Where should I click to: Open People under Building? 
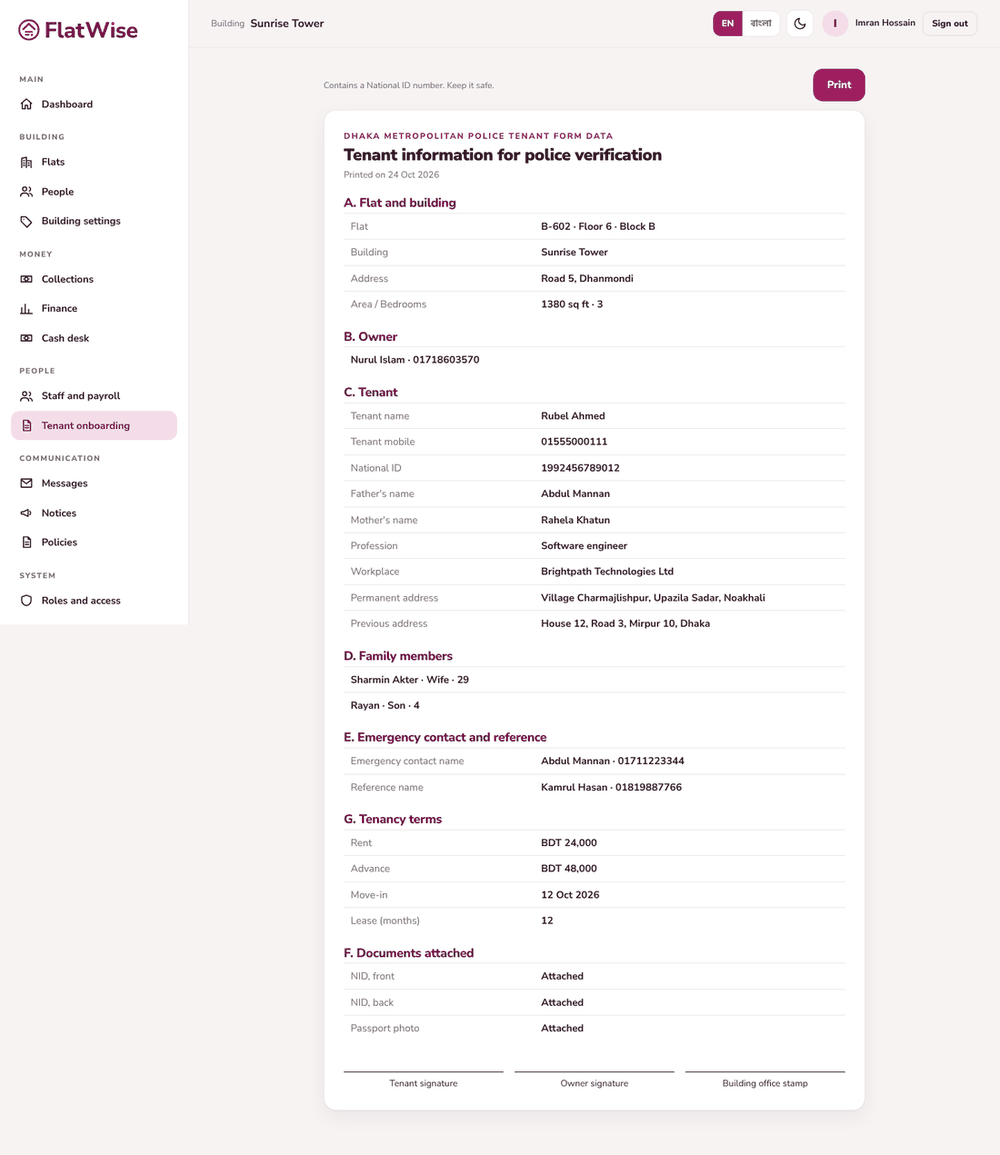coord(94,192)
